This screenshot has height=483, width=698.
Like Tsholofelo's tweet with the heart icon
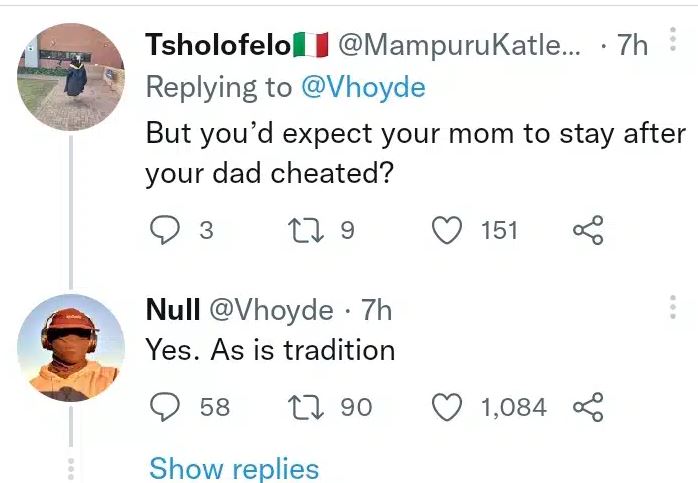pos(447,230)
